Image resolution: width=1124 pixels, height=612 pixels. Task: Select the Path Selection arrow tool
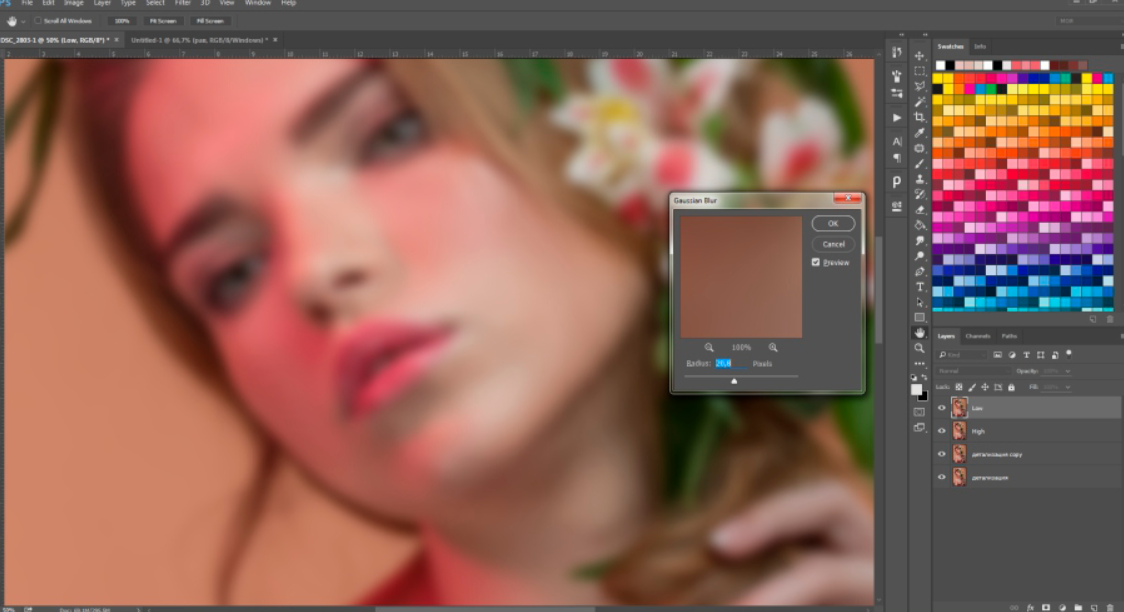(x=920, y=302)
